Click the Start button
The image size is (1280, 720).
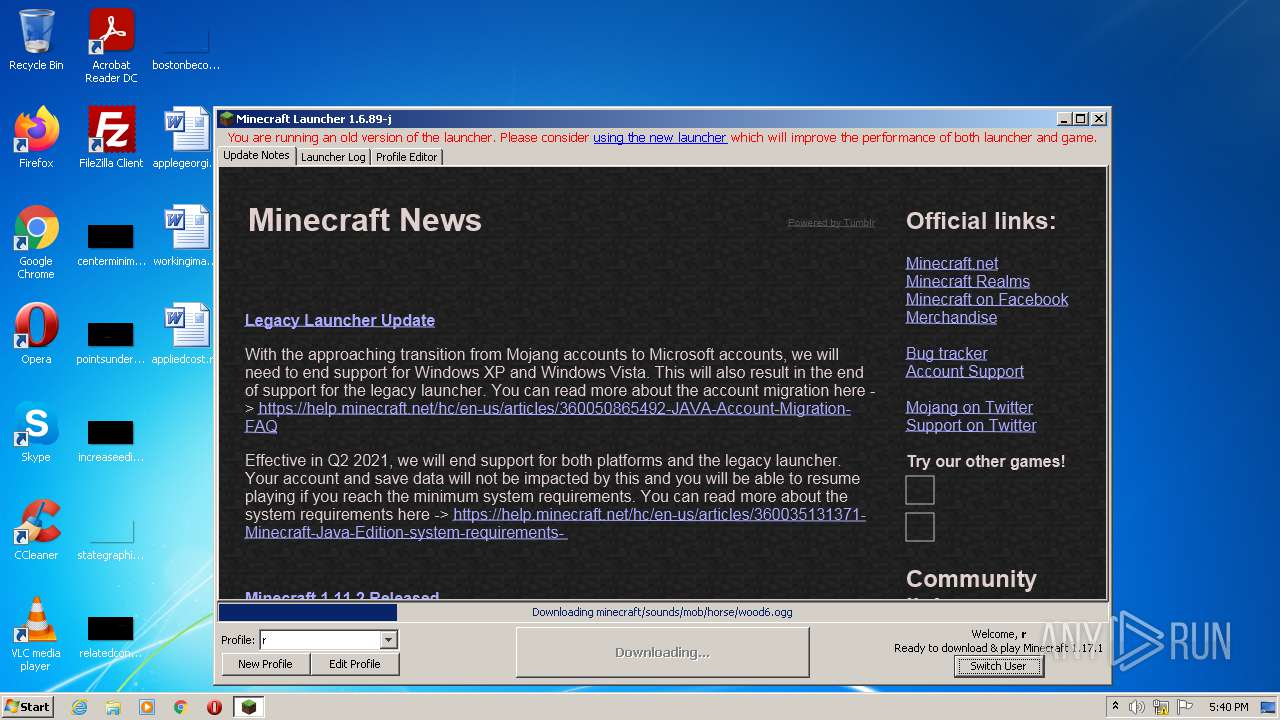click(28, 707)
